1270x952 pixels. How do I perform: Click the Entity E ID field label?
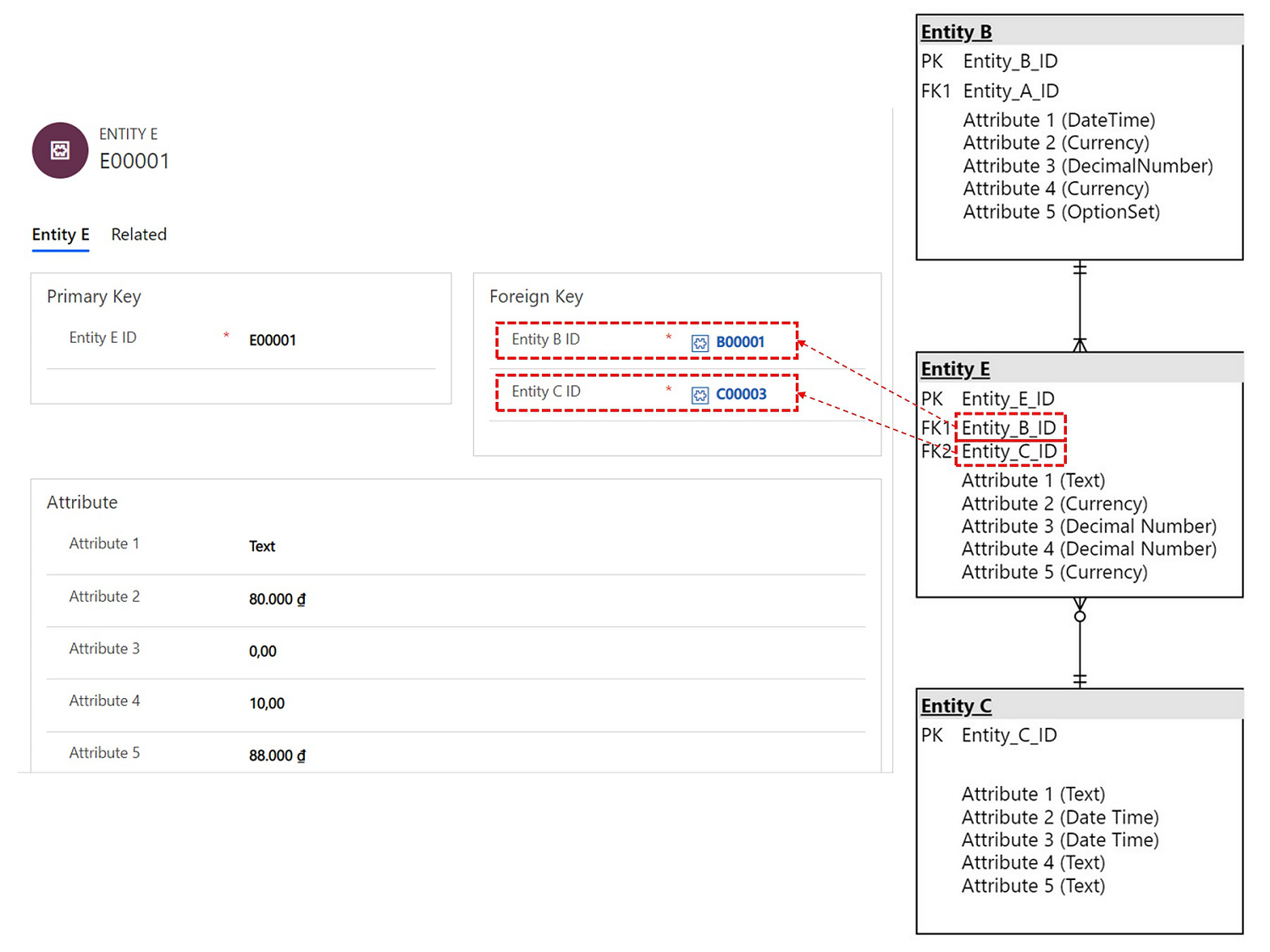tap(102, 338)
